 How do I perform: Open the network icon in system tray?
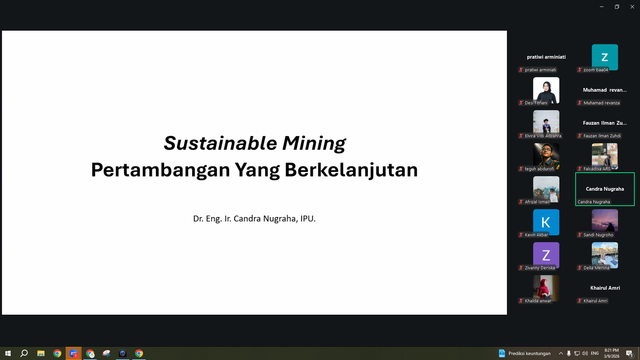pos(577,353)
